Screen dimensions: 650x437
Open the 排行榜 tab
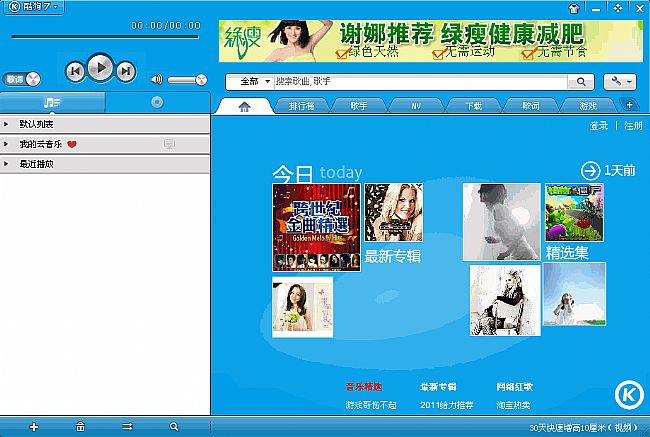point(302,106)
